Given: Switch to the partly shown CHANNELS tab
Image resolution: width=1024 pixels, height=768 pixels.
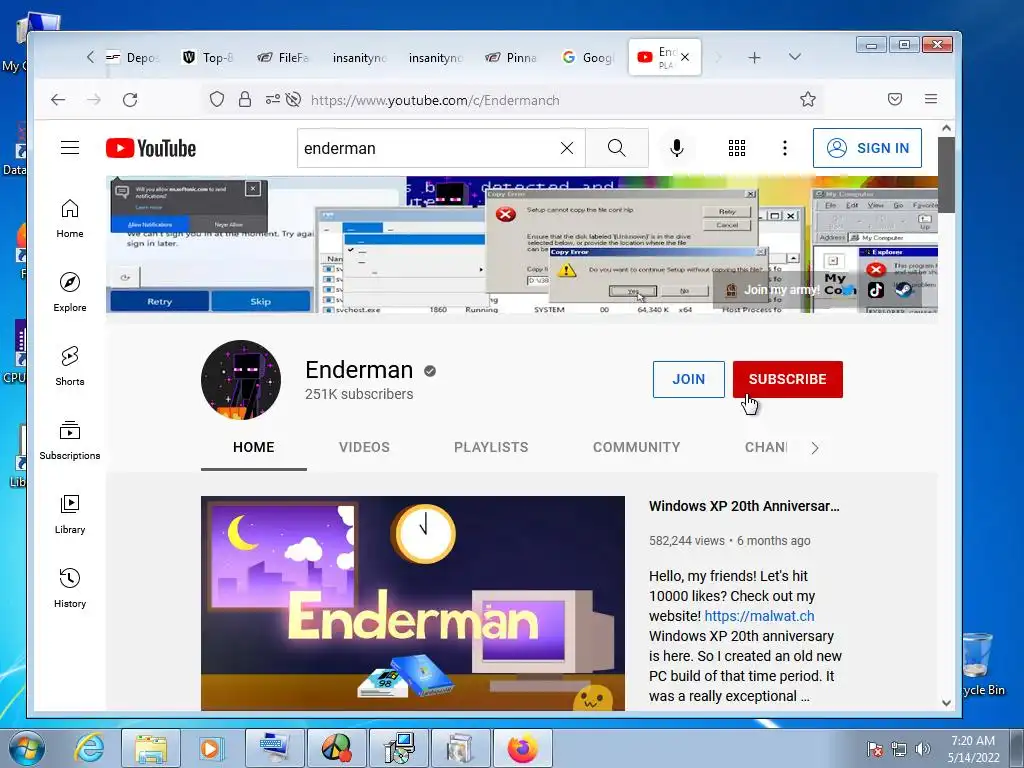Looking at the screenshot, I should tap(765, 447).
